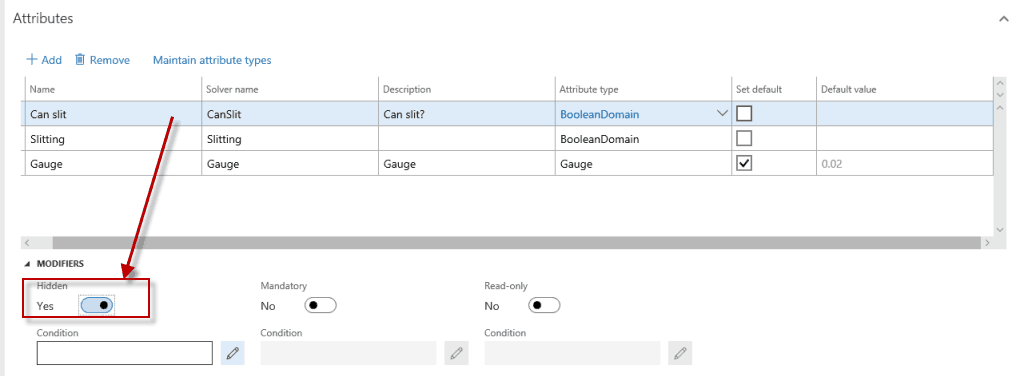Click the Solver name column header
This screenshot has height=376, width=1017.
[290, 89]
